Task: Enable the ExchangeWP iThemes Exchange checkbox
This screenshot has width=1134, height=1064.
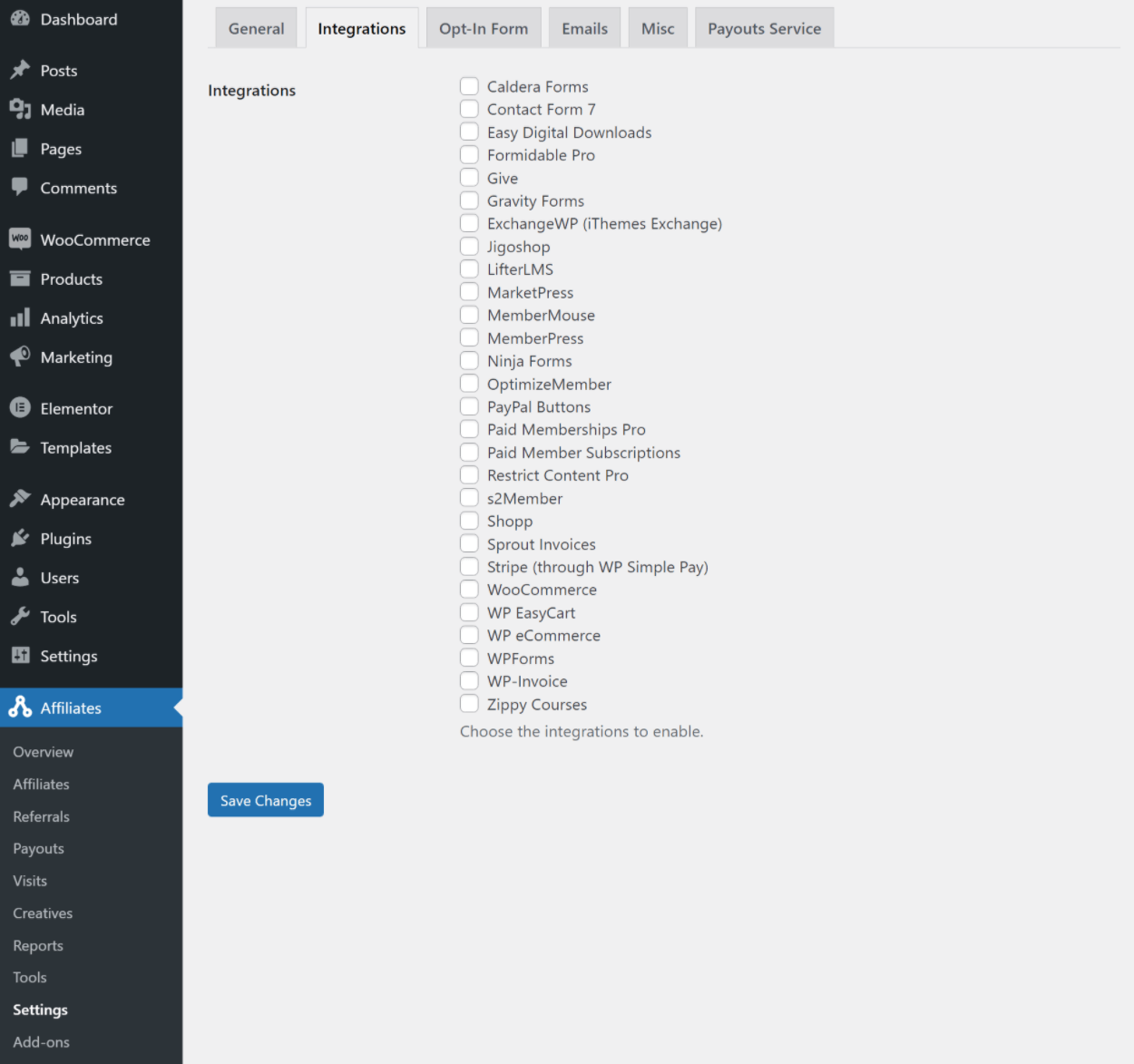Action: click(469, 223)
